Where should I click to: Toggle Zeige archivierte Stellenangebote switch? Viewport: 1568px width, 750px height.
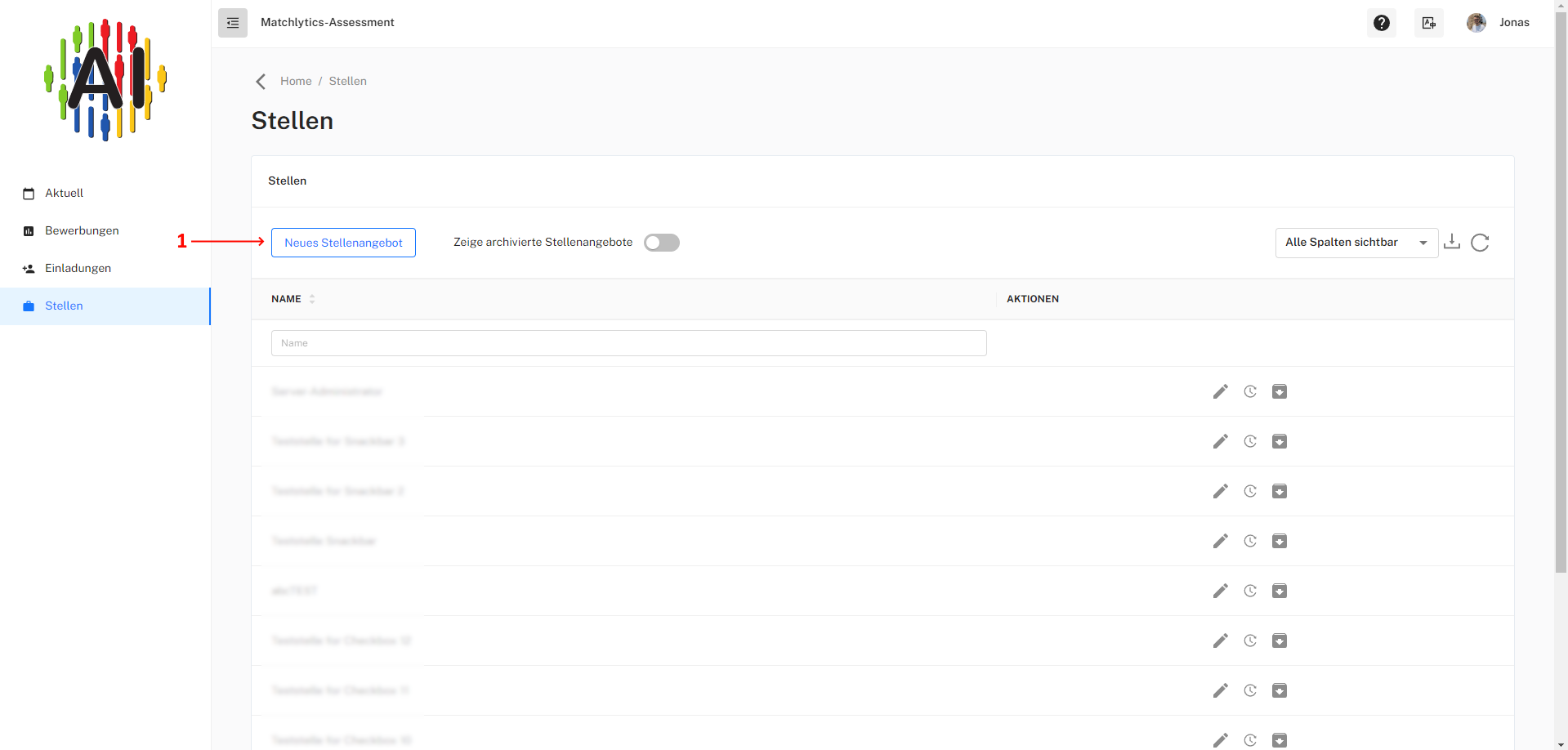(662, 243)
